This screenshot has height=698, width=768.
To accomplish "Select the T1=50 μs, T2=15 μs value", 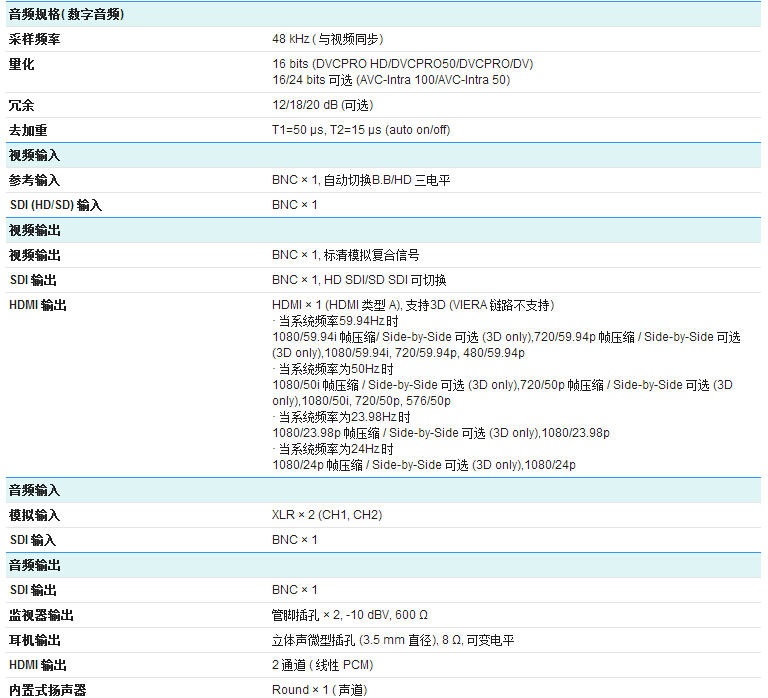I will 360,130.
